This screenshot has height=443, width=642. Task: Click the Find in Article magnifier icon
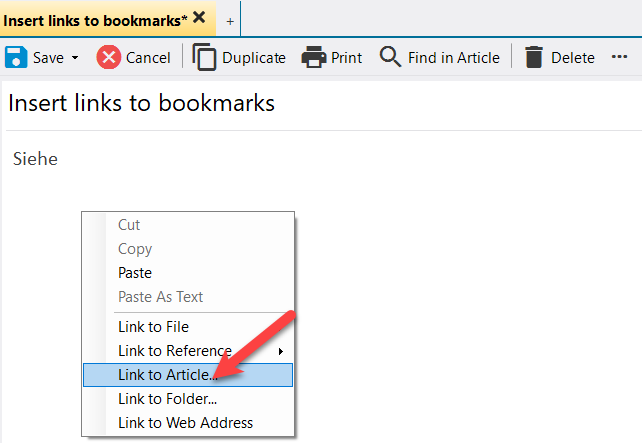tap(390, 57)
